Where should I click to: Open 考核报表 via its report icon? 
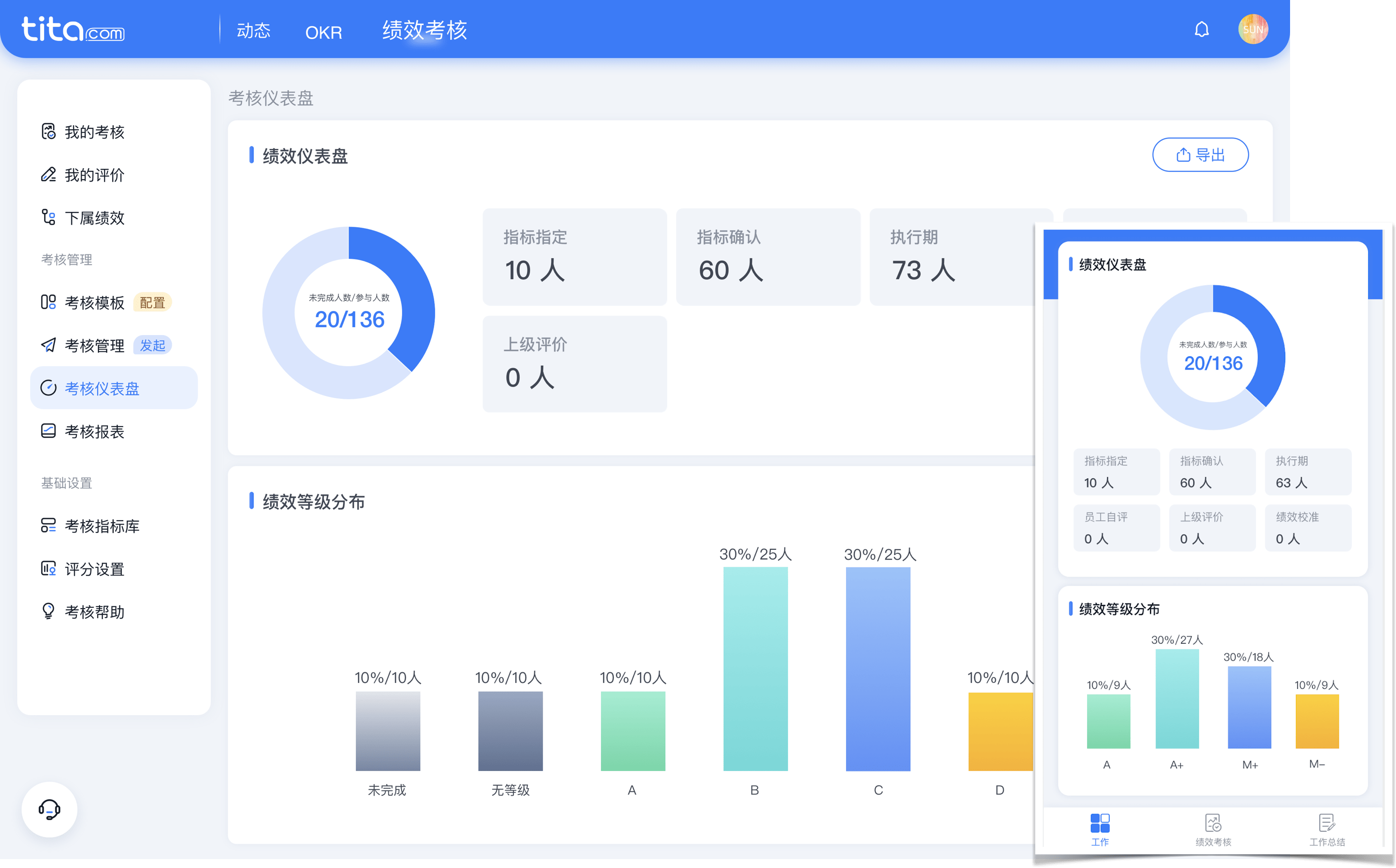[49, 431]
